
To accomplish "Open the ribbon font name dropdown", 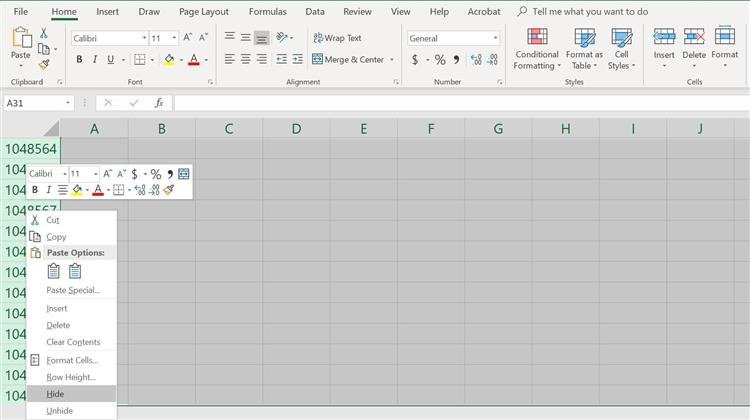I will (x=144, y=38).
